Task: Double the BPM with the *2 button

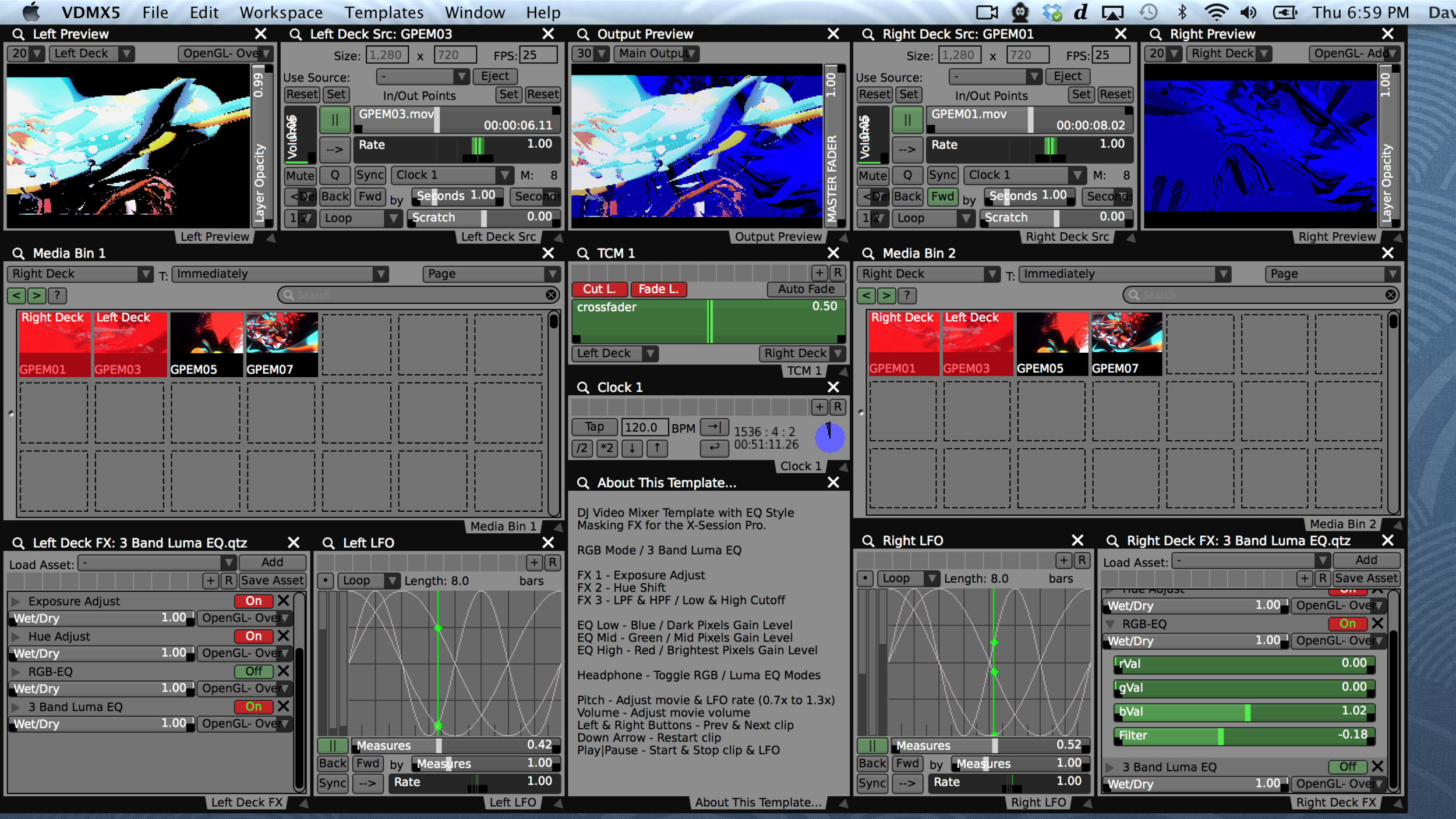Action: (607, 448)
